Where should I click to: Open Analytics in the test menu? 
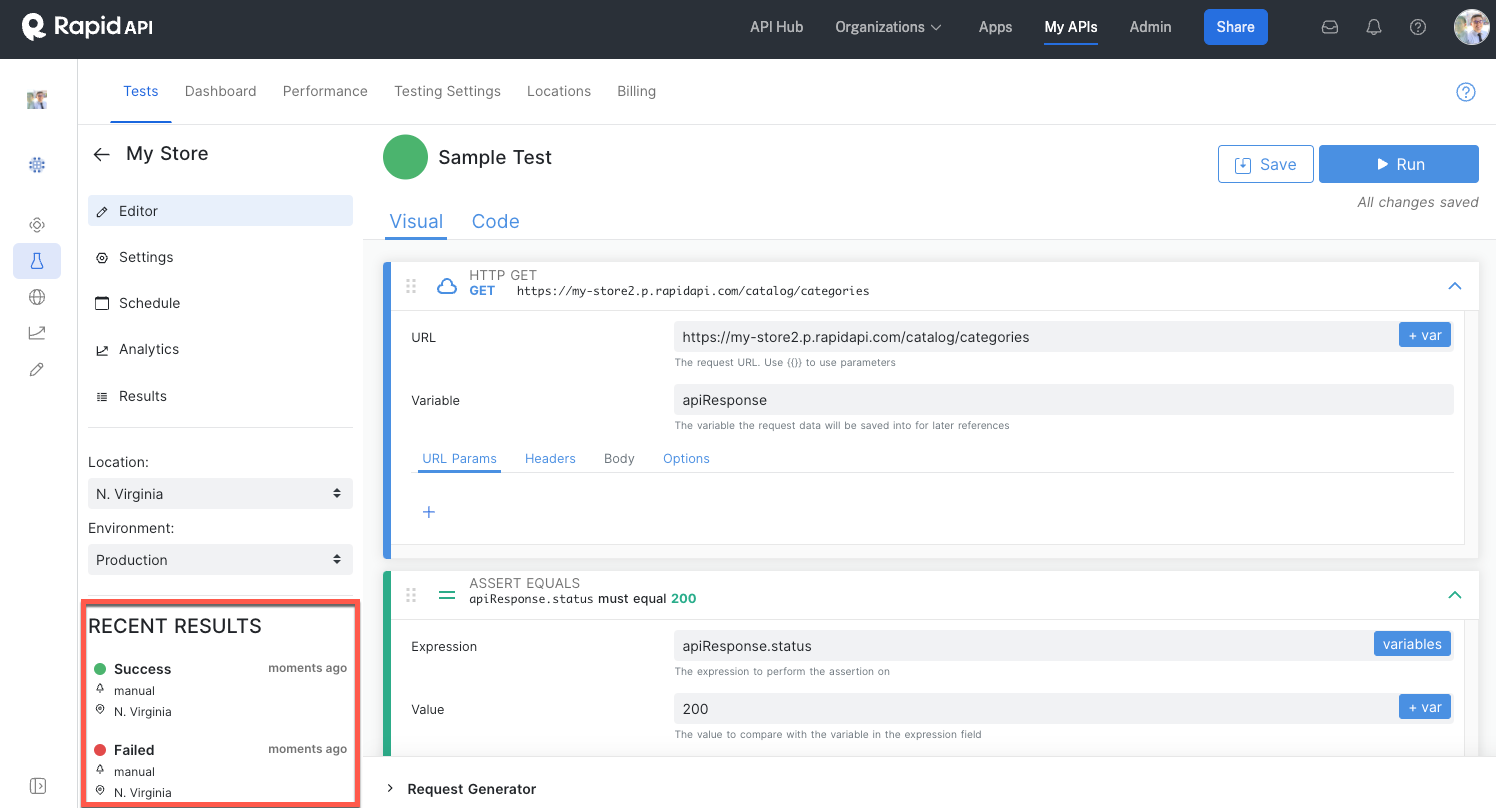[x=220, y=349]
